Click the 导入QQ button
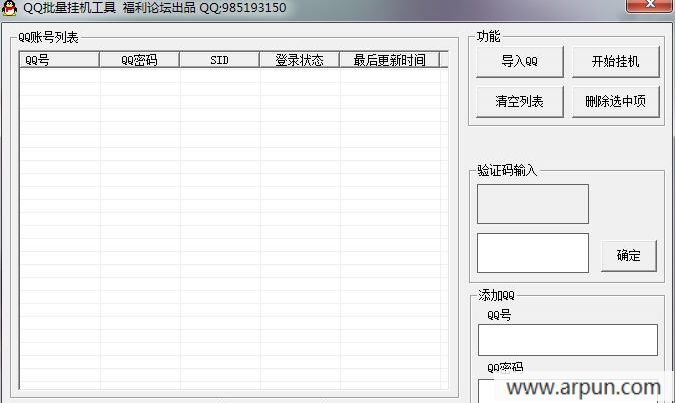The image size is (676, 403). 520,62
